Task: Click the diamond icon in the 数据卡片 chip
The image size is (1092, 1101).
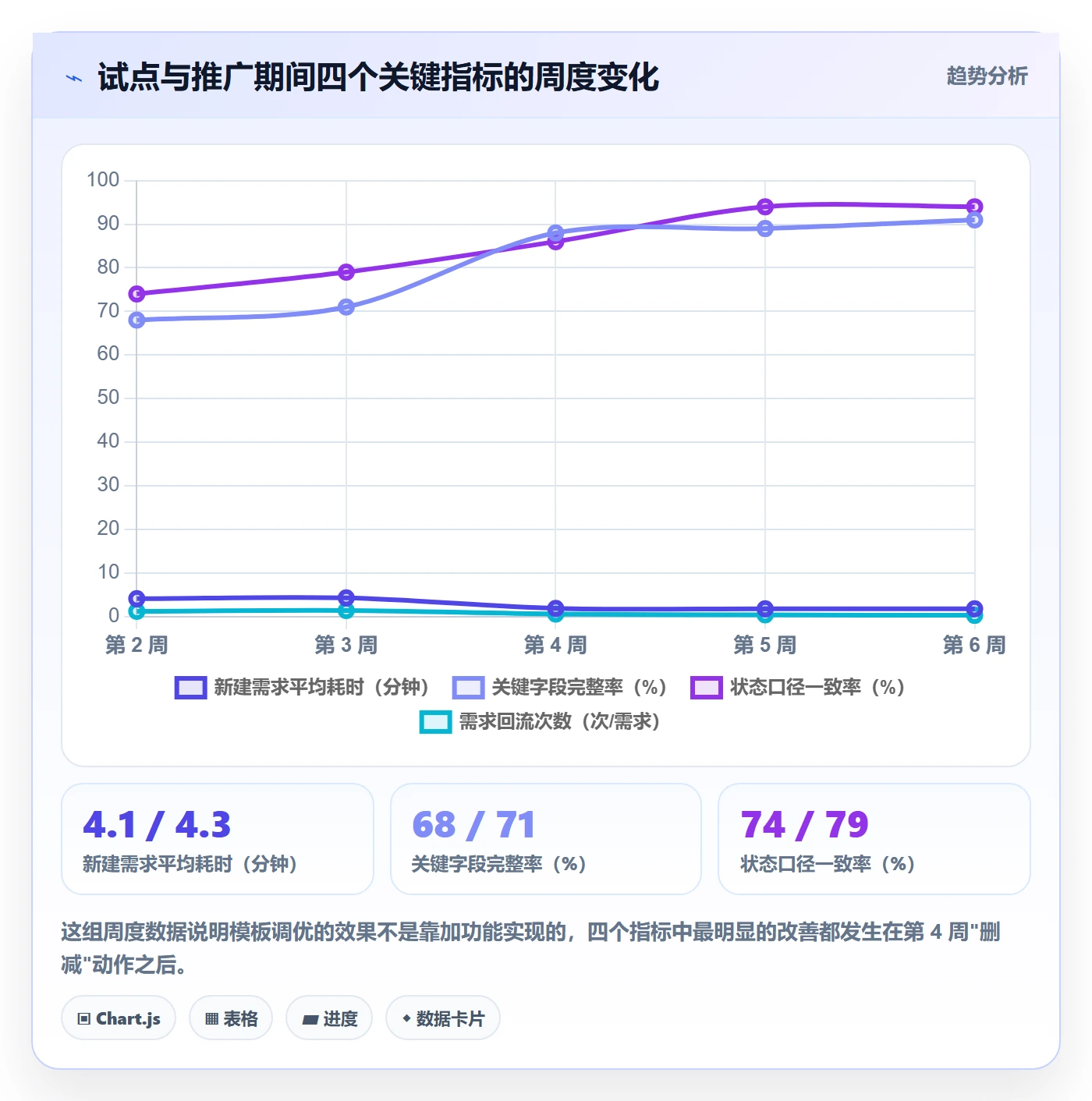Action: tap(406, 1018)
